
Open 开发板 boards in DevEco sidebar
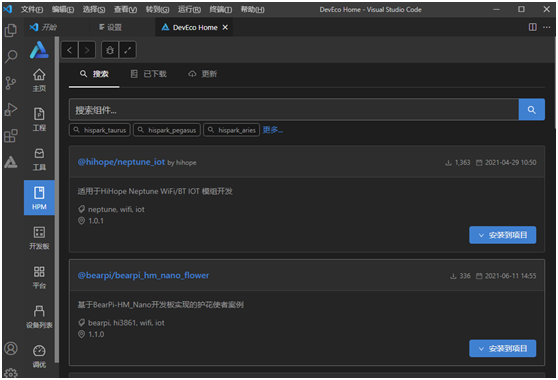39,238
